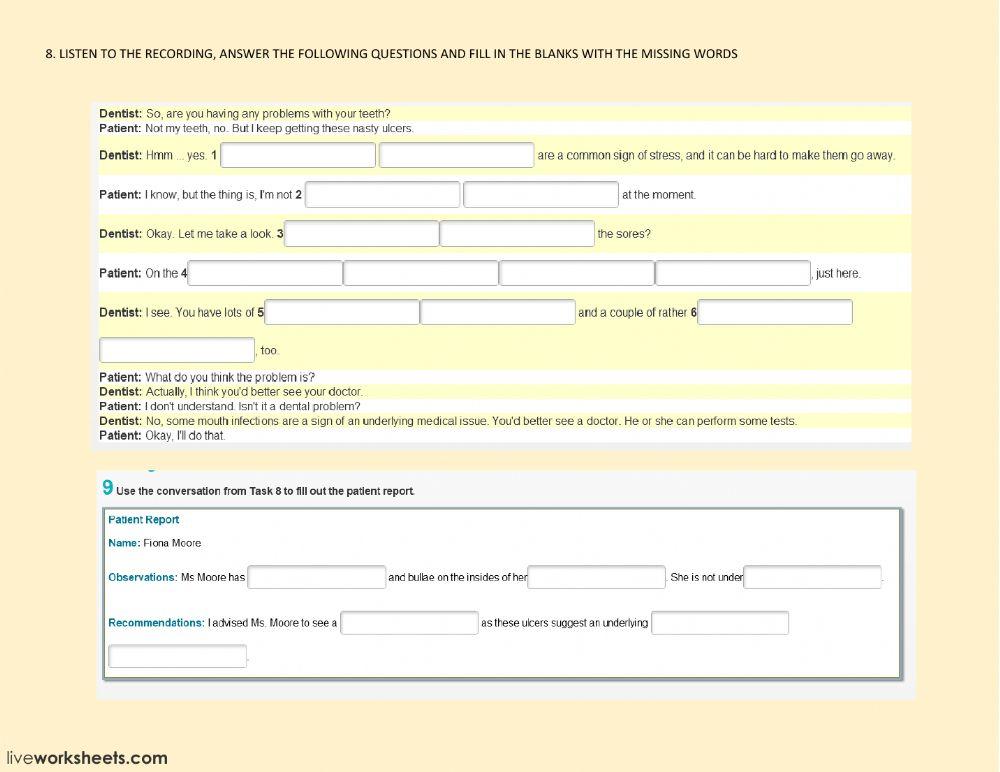Click the blank just before ", just here."
Image resolution: width=1000 pixels, height=772 pixels.
point(733,273)
